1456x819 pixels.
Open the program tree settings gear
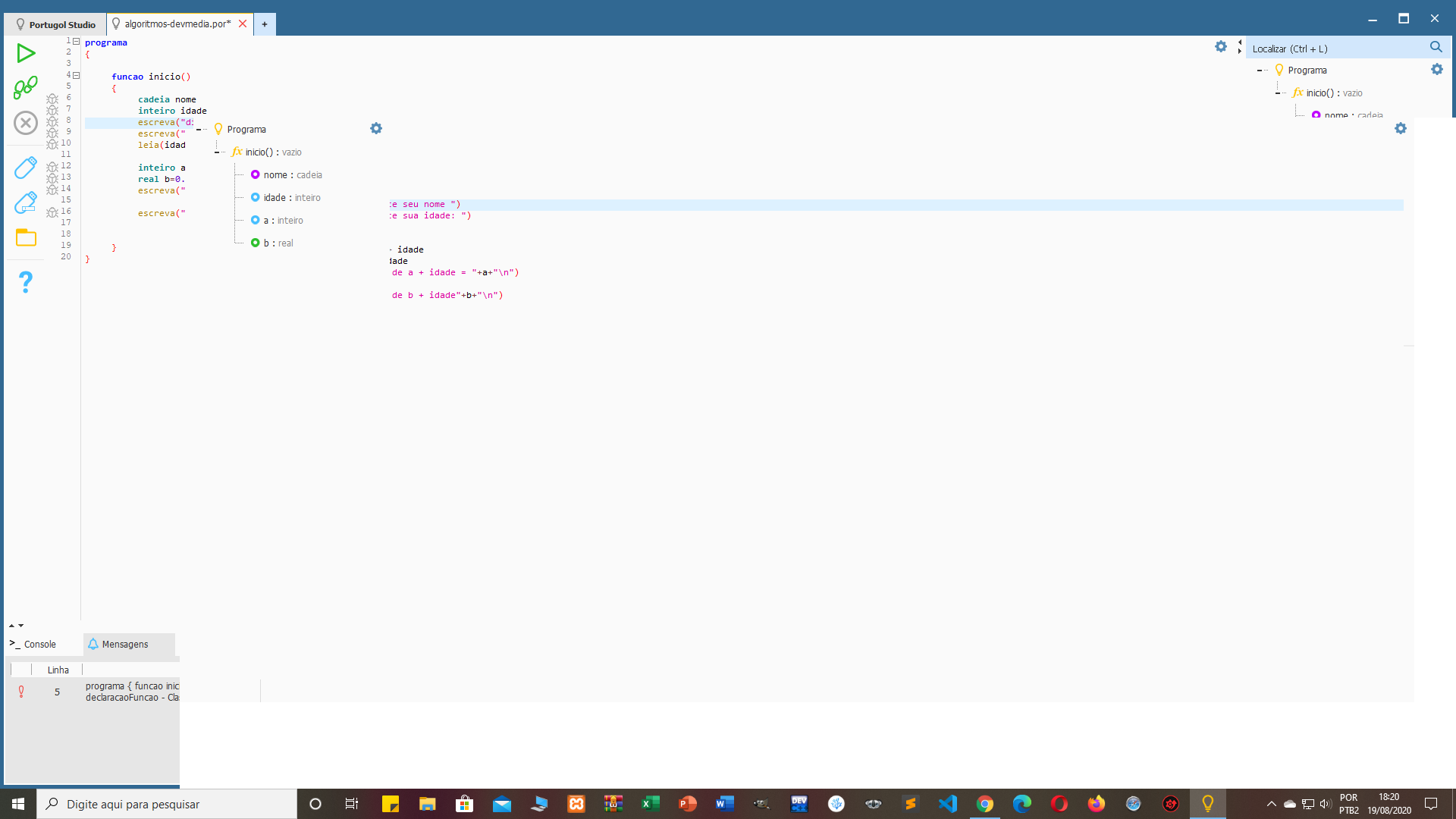click(x=1438, y=69)
